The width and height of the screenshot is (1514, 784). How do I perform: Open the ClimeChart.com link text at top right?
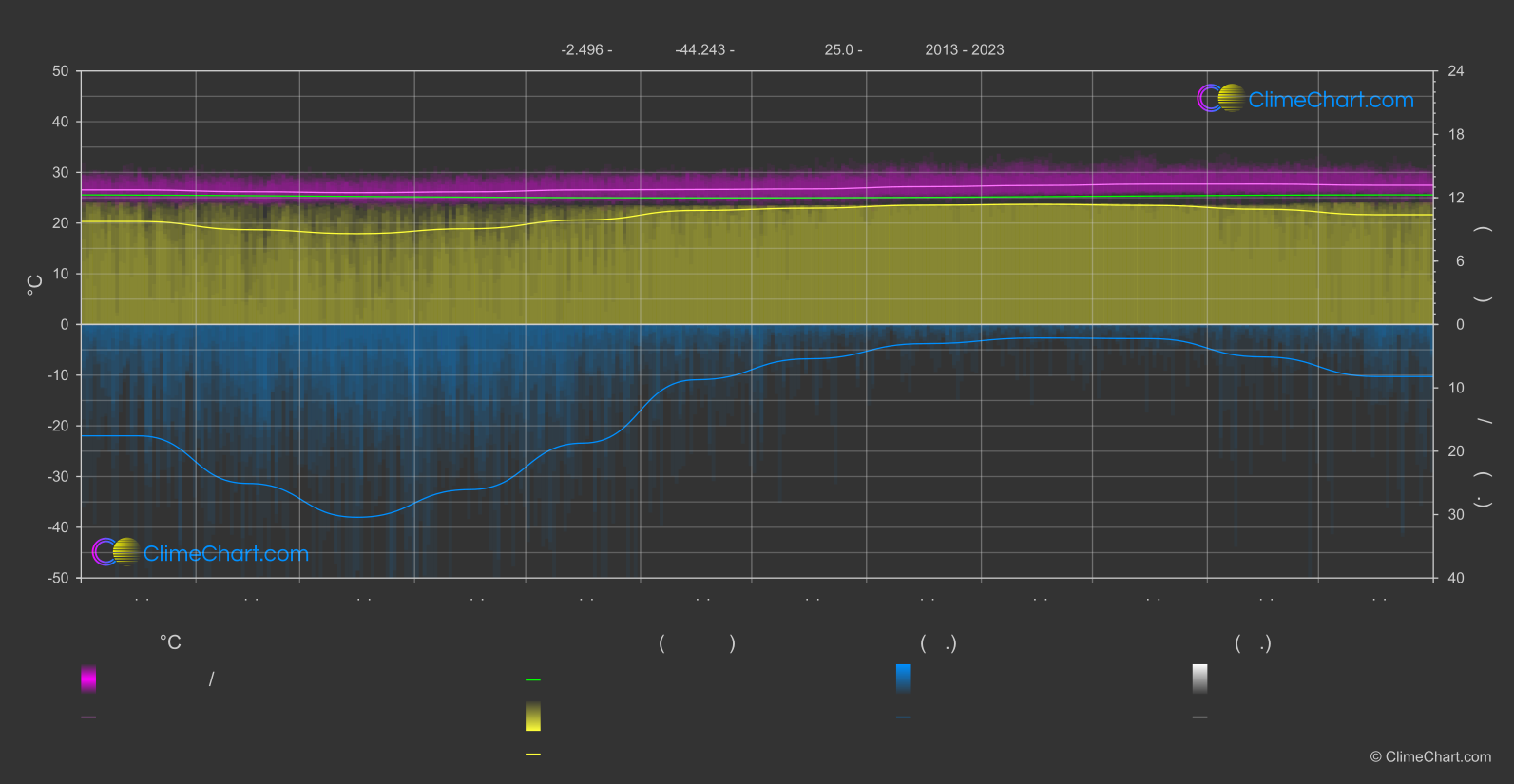pos(1331,100)
